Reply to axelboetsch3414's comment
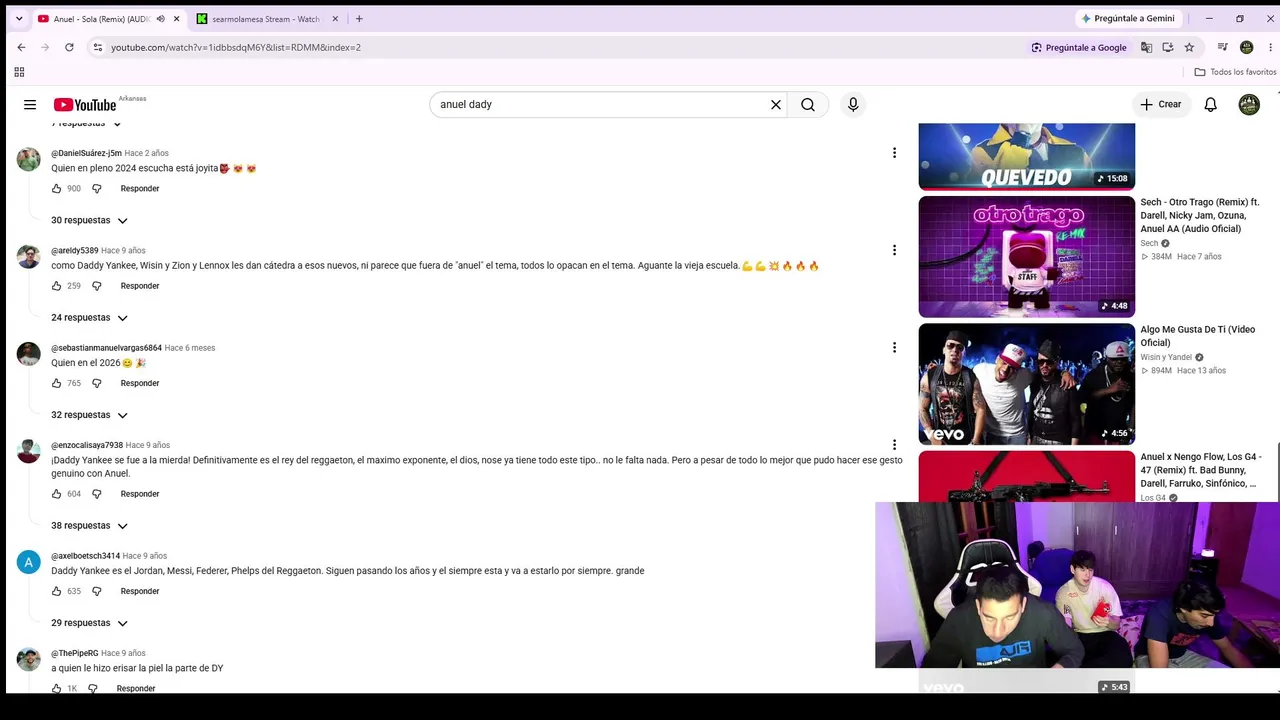This screenshot has width=1280, height=720. [x=140, y=591]
